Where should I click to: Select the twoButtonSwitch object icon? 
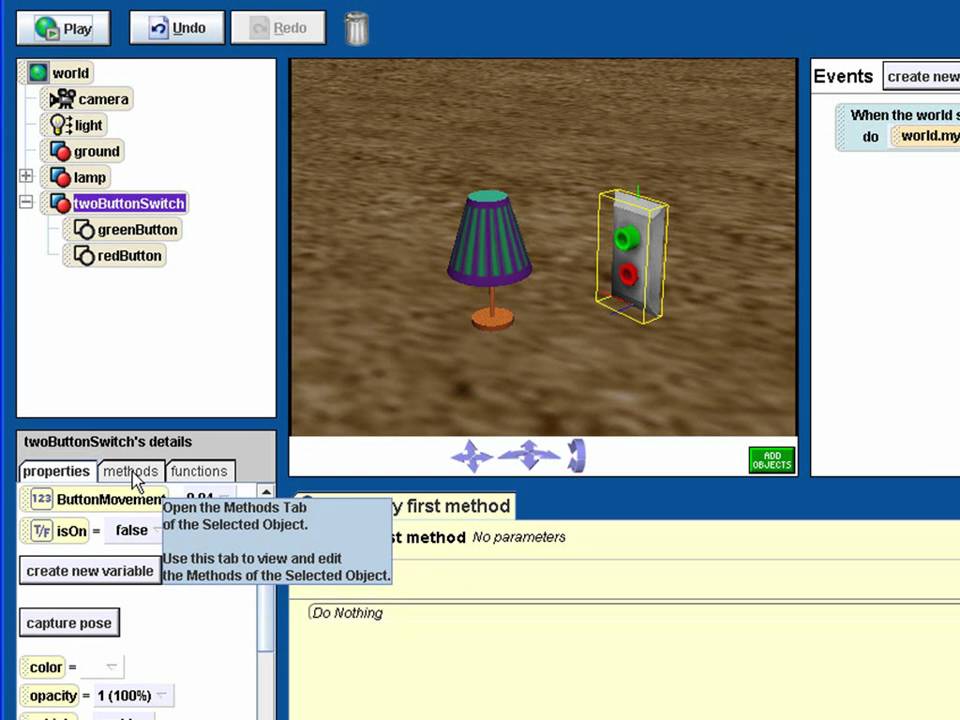tap(60, 203)
